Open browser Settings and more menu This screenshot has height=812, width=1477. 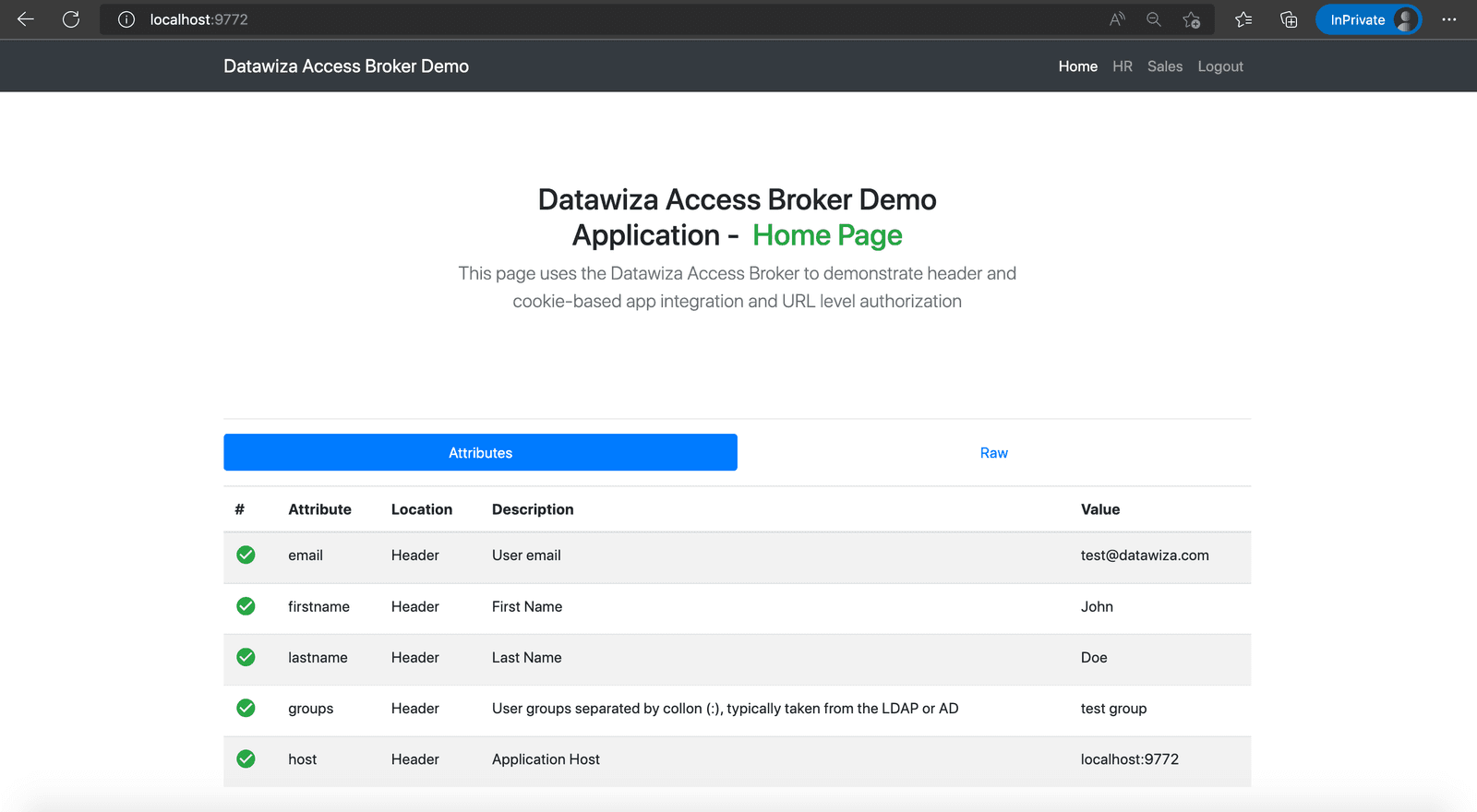coord(1449,19)
